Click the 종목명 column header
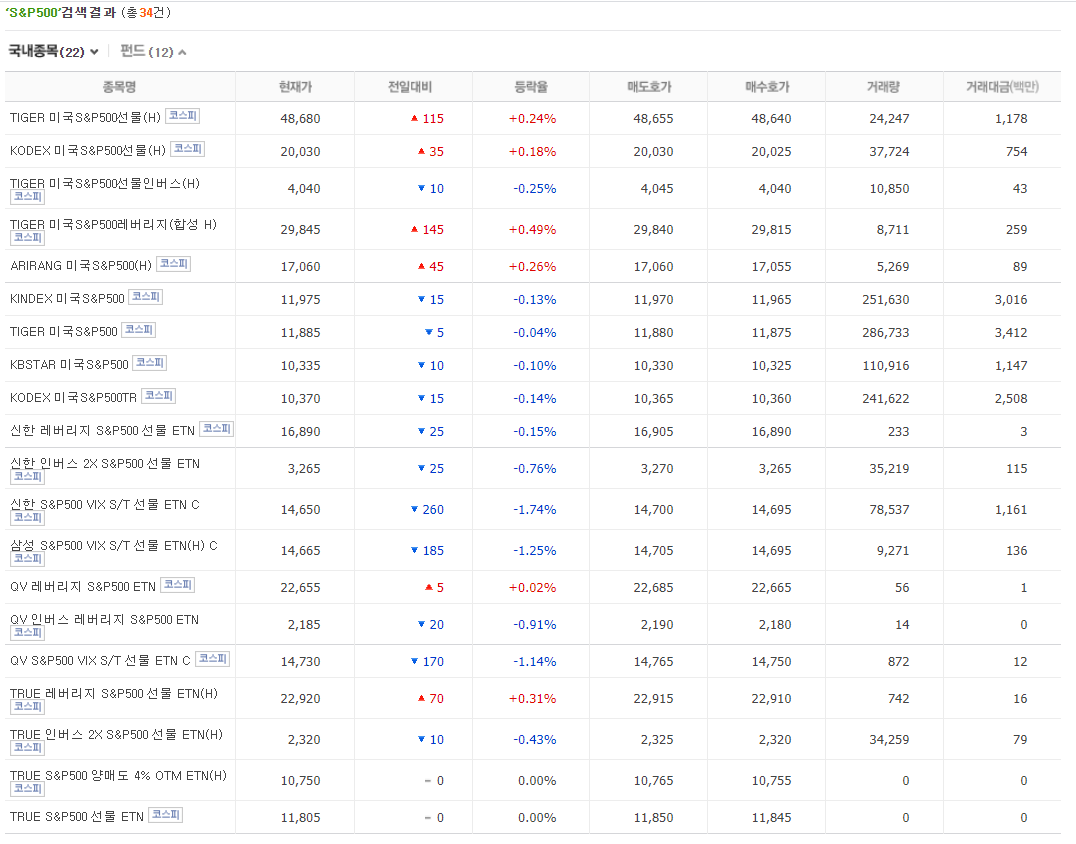The height and width of the screenshot is (844, 1076). (x=119, y=87)
